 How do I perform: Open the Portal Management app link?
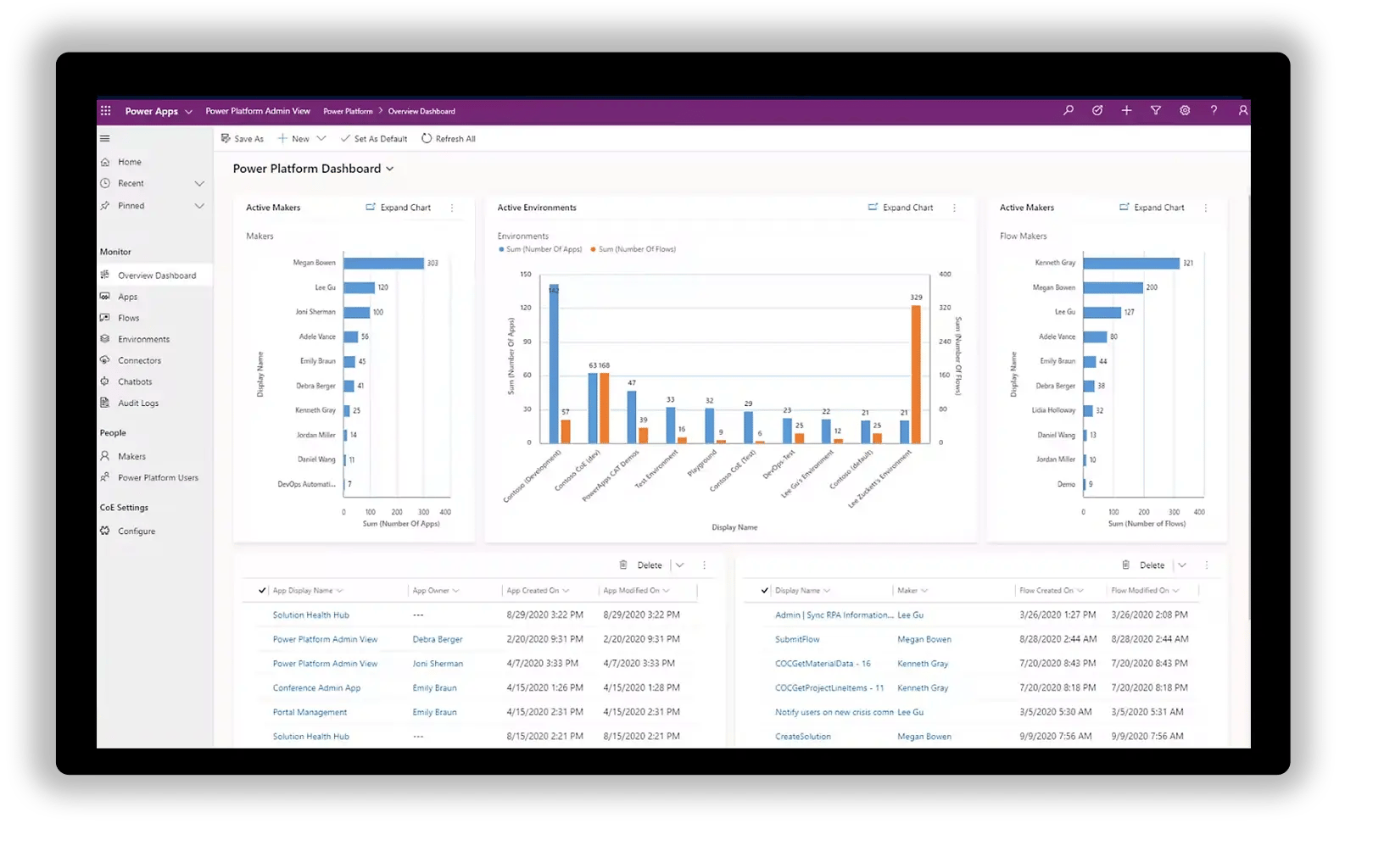pos(310,713)
